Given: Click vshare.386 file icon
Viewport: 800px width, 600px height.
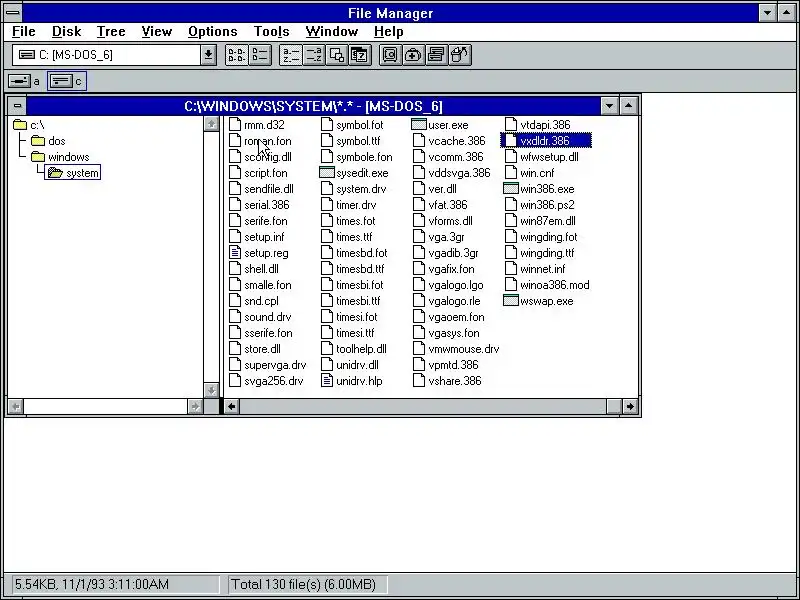Looking at the screenshot, I should pyautogui.click(x=419, y=381).
